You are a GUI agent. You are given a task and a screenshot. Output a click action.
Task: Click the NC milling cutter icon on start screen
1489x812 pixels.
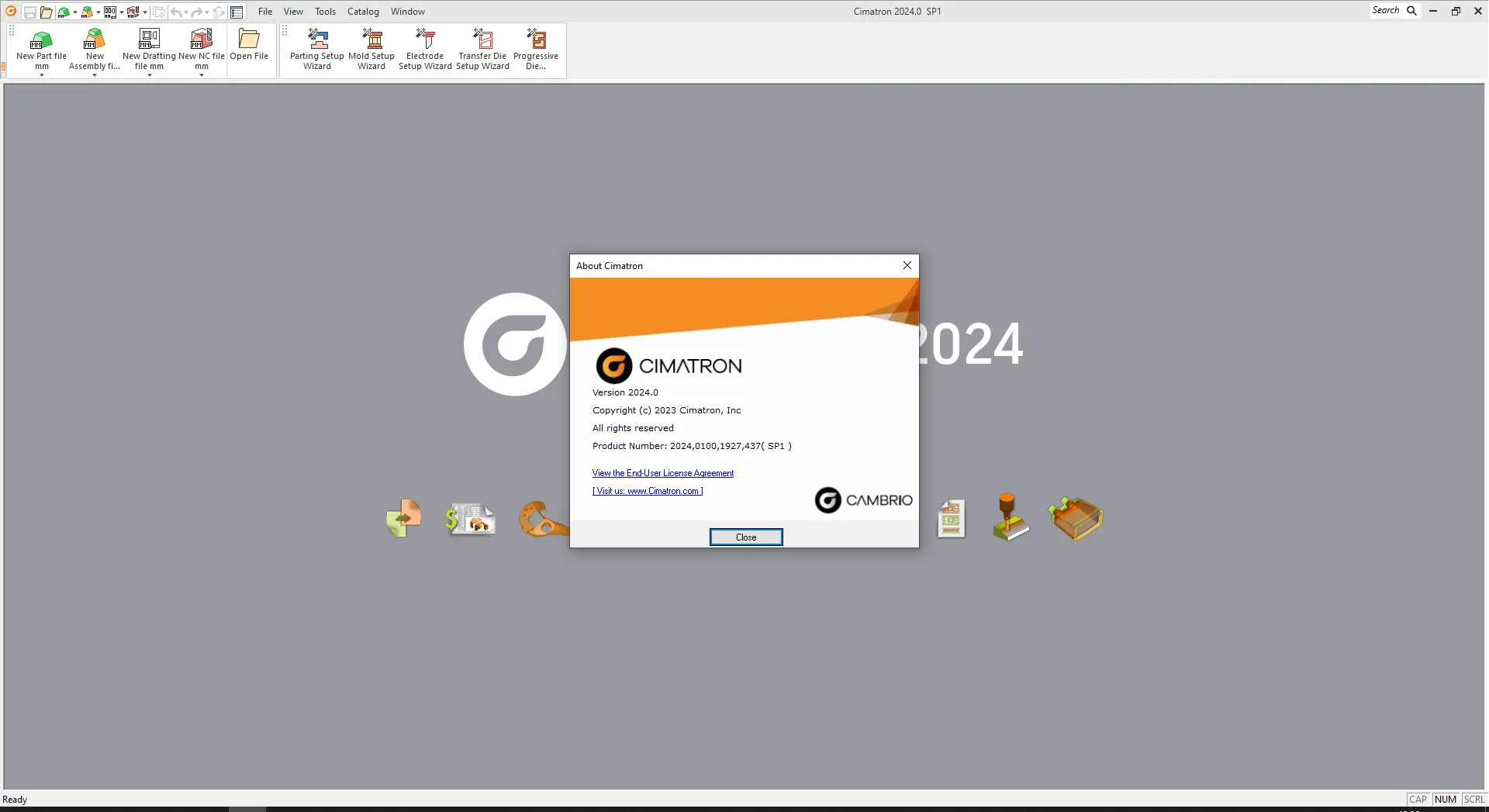coord(1010,517)
